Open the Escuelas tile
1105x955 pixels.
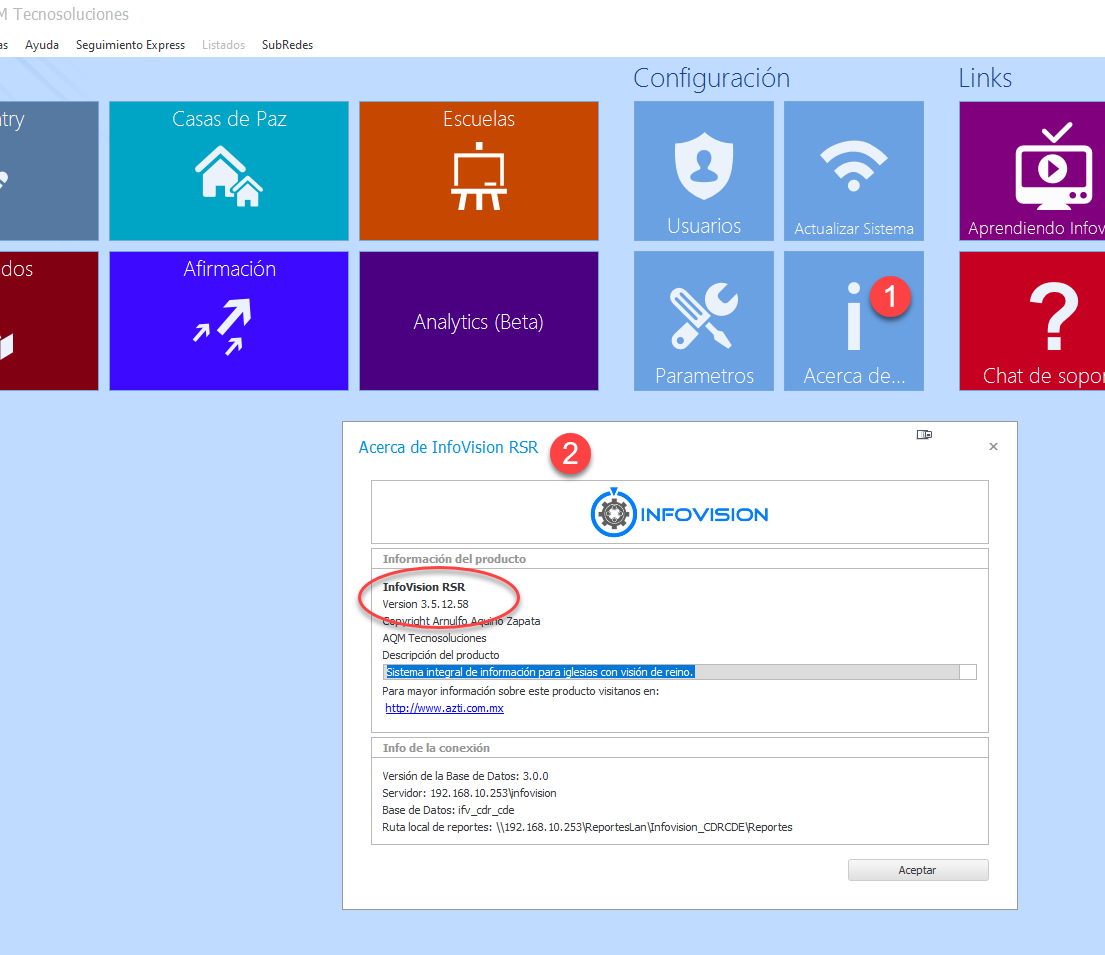[x=479, y=171]
